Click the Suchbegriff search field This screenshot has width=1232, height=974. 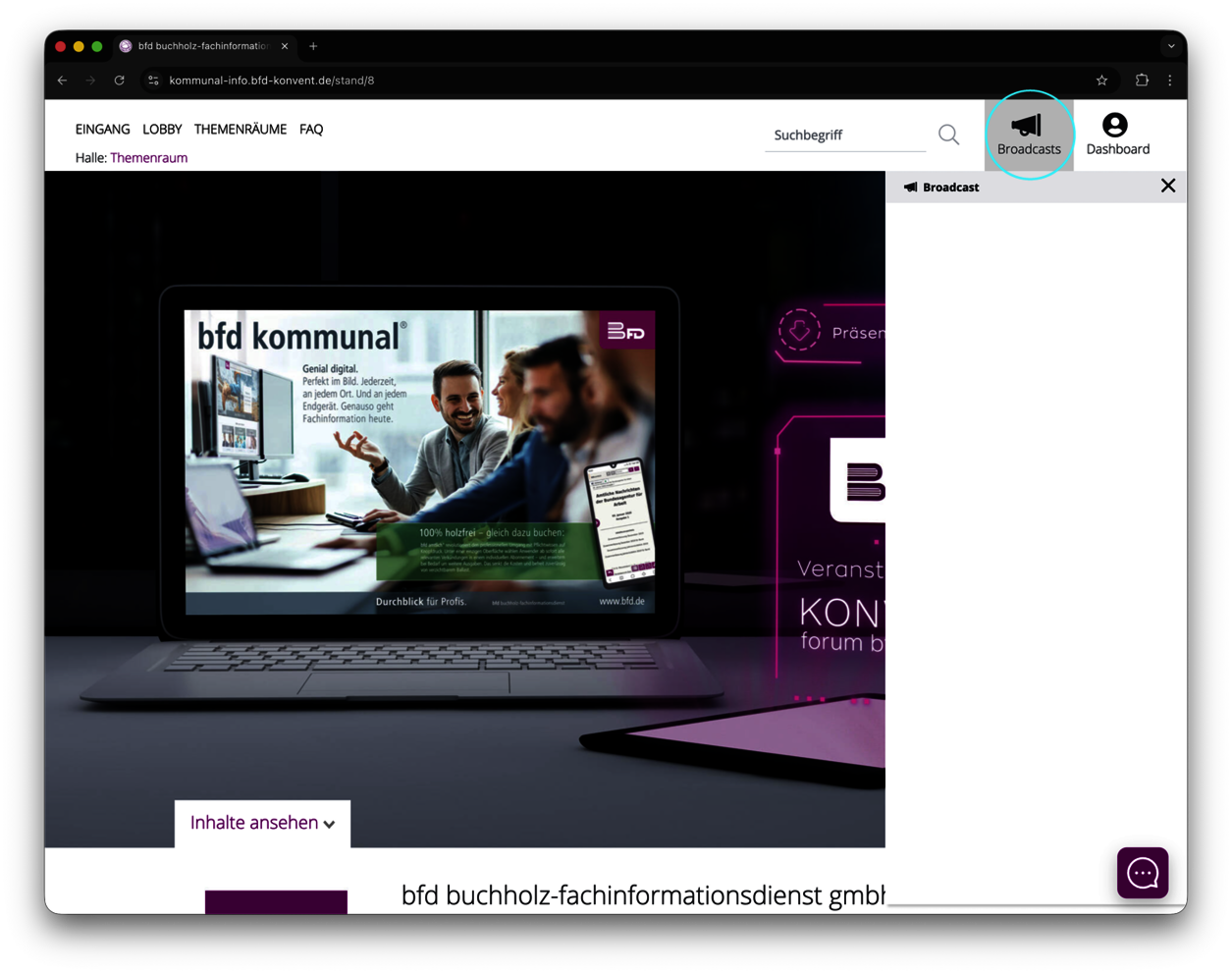[x=845, y=135]
